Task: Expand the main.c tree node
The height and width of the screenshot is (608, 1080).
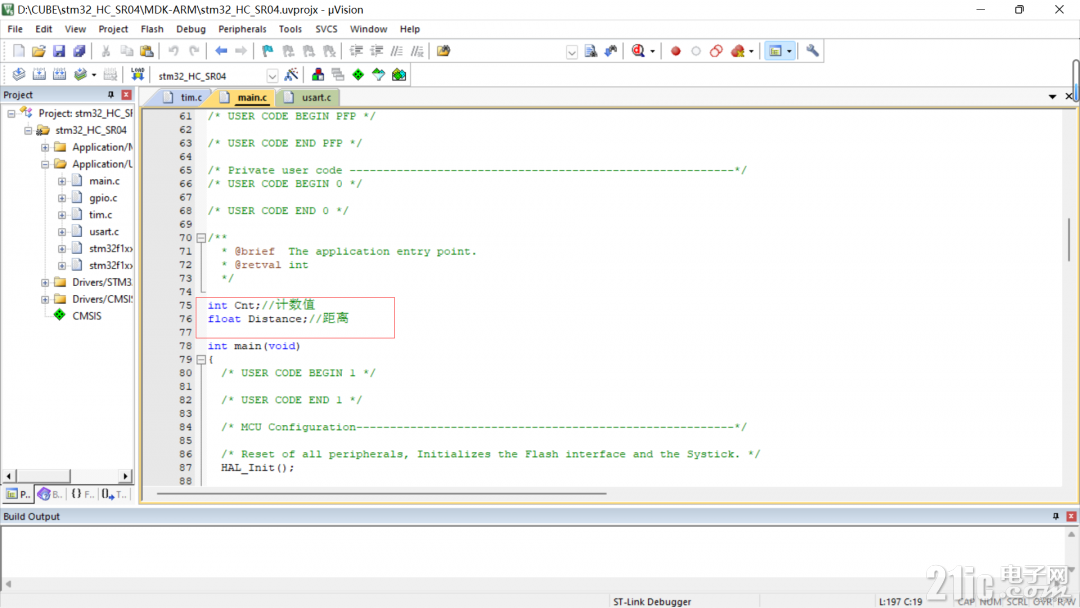Action: click(x=62, y=181)
